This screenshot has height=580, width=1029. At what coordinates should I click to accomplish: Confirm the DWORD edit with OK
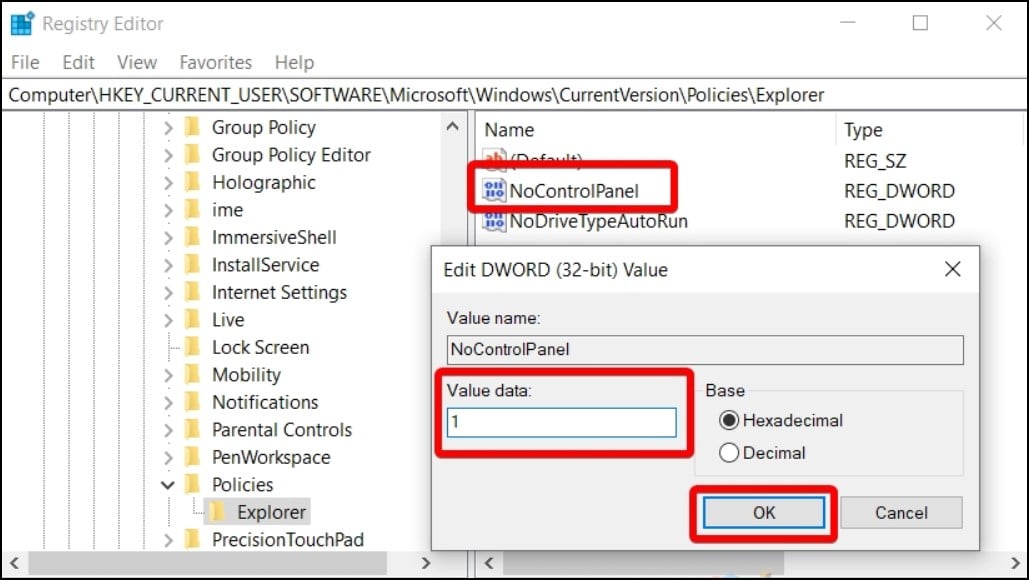[764, 512]
